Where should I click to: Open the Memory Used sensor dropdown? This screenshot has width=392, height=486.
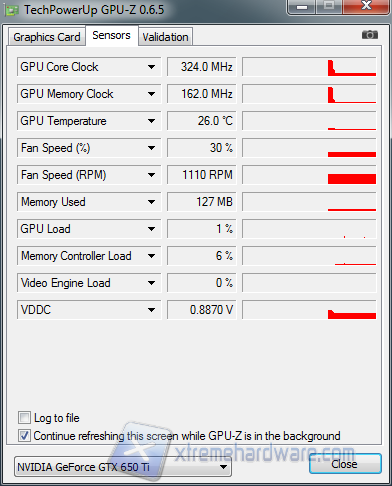pyautogui.click(x=151, y=202)
